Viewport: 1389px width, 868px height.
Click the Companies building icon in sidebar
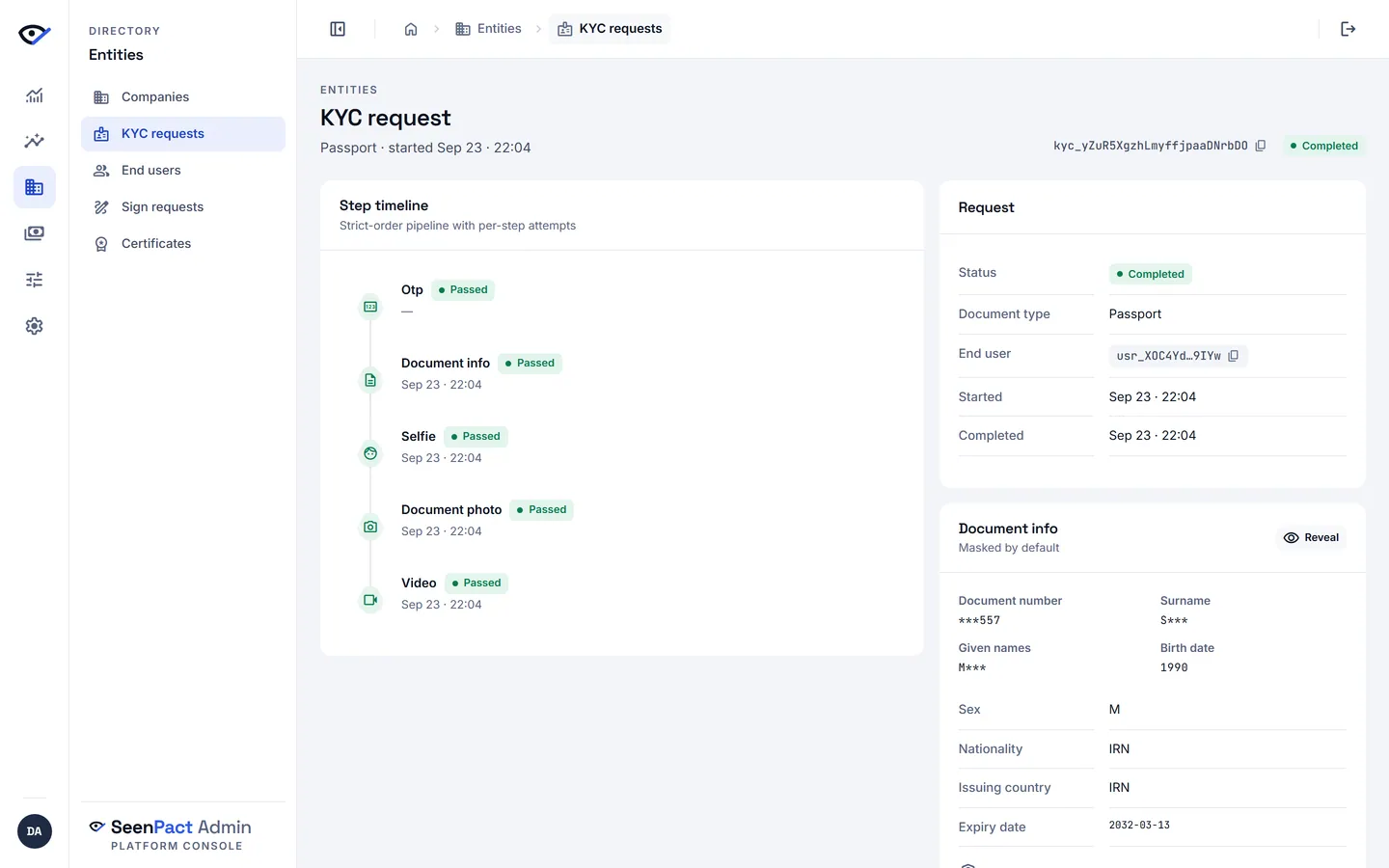(x=101, y=97)
